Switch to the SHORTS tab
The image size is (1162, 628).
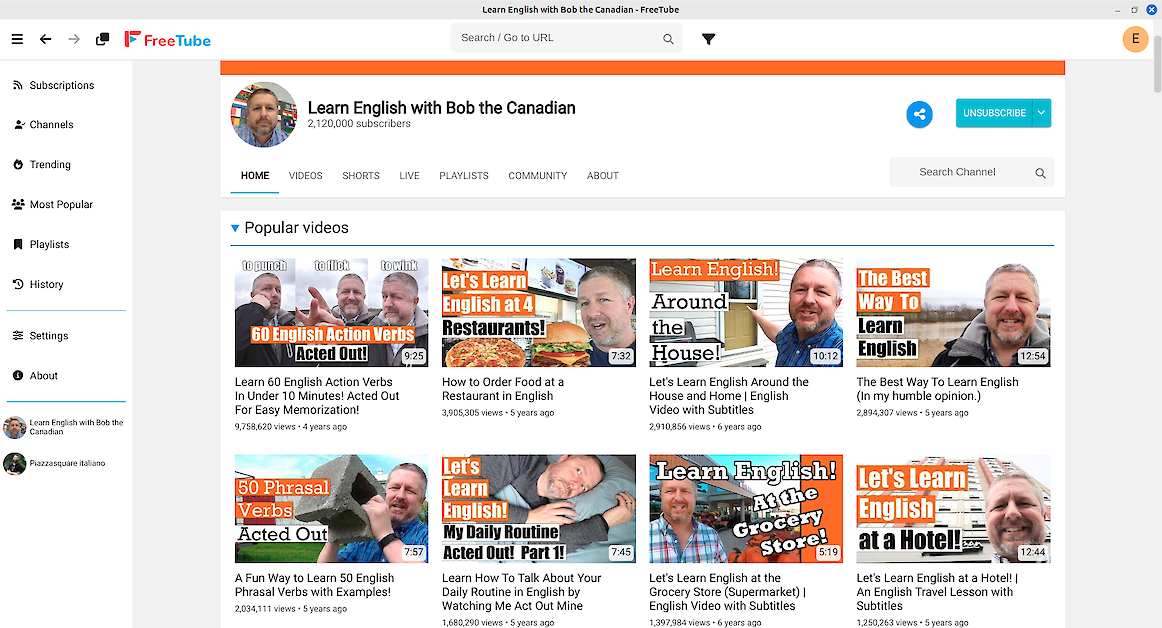[361, 176]
